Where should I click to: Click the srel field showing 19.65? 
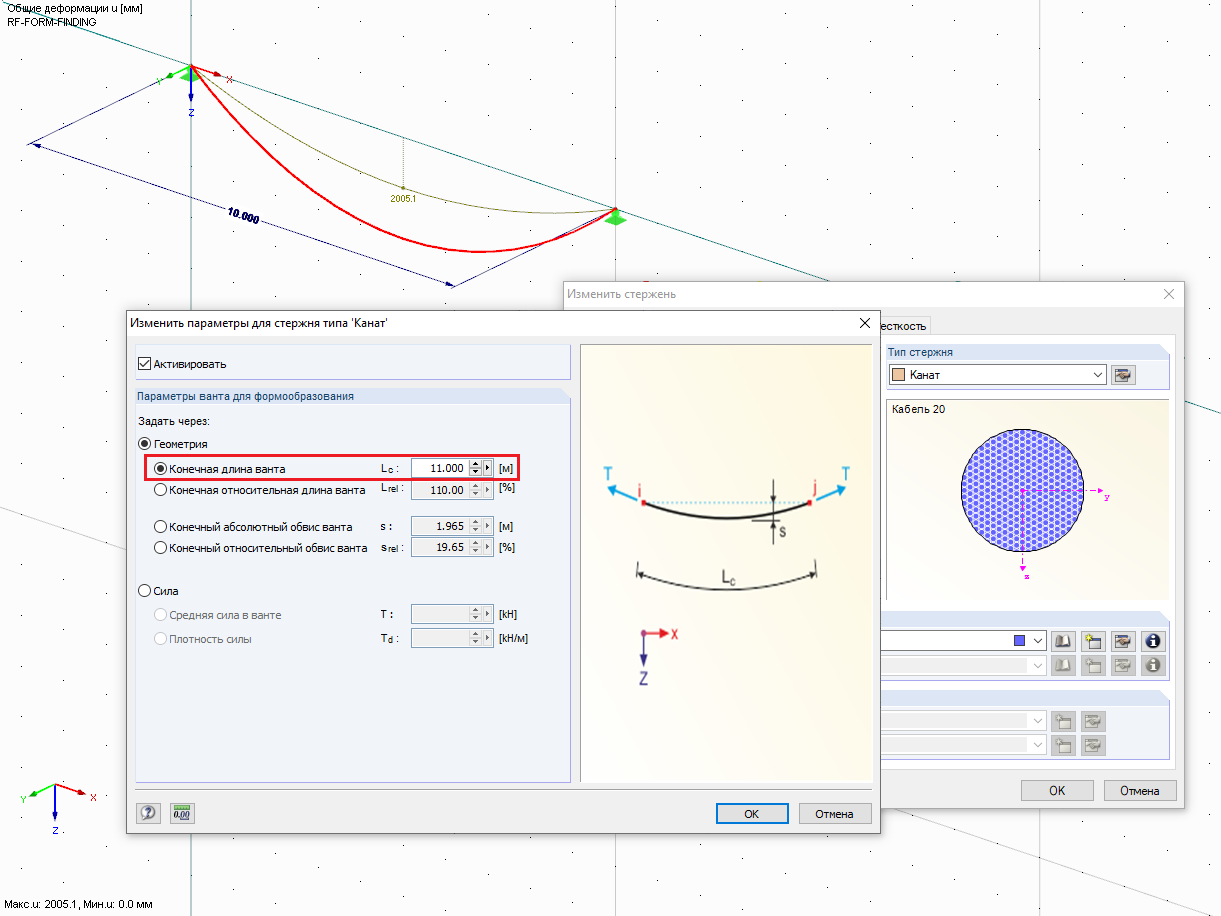(440, 548)
